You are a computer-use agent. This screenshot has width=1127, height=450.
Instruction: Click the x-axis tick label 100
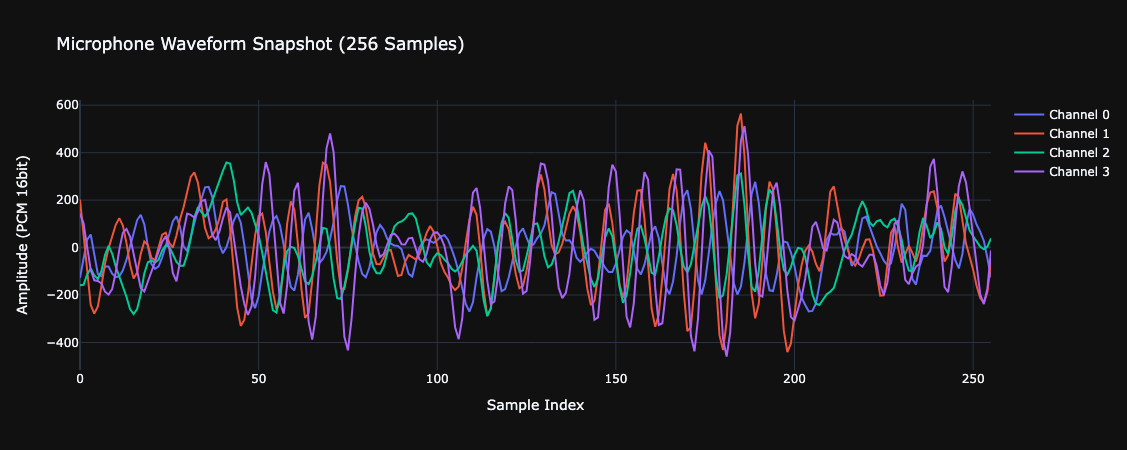[x=437, y=379]
